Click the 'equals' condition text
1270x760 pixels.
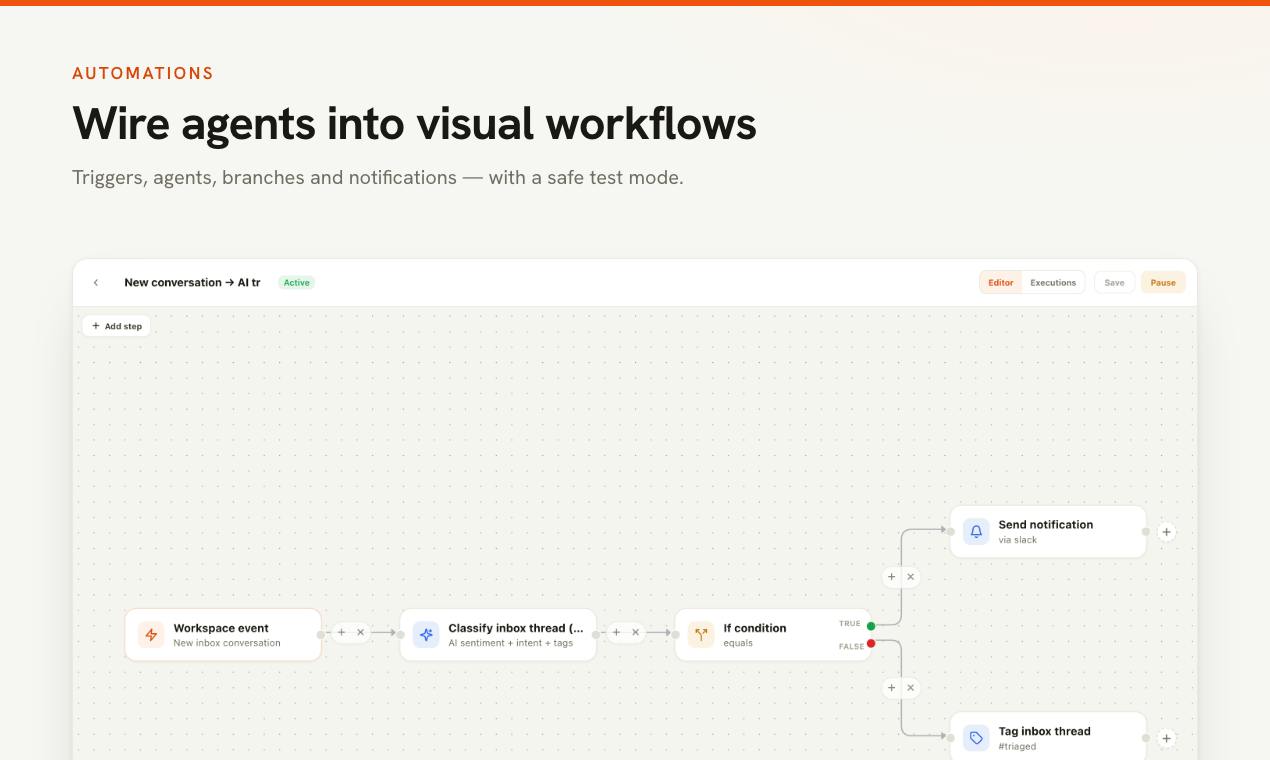pyautogui.click(x=738, y=643)
